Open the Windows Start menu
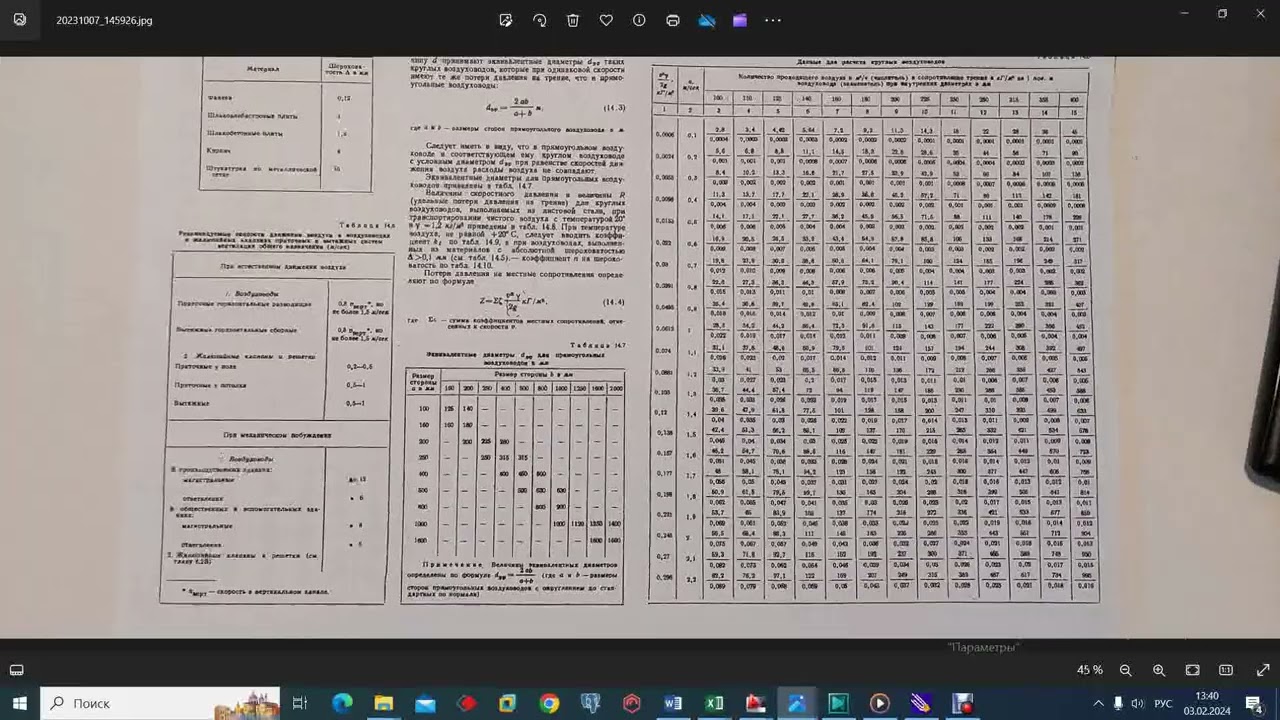1280x720 pixels. tap(20, 703)
